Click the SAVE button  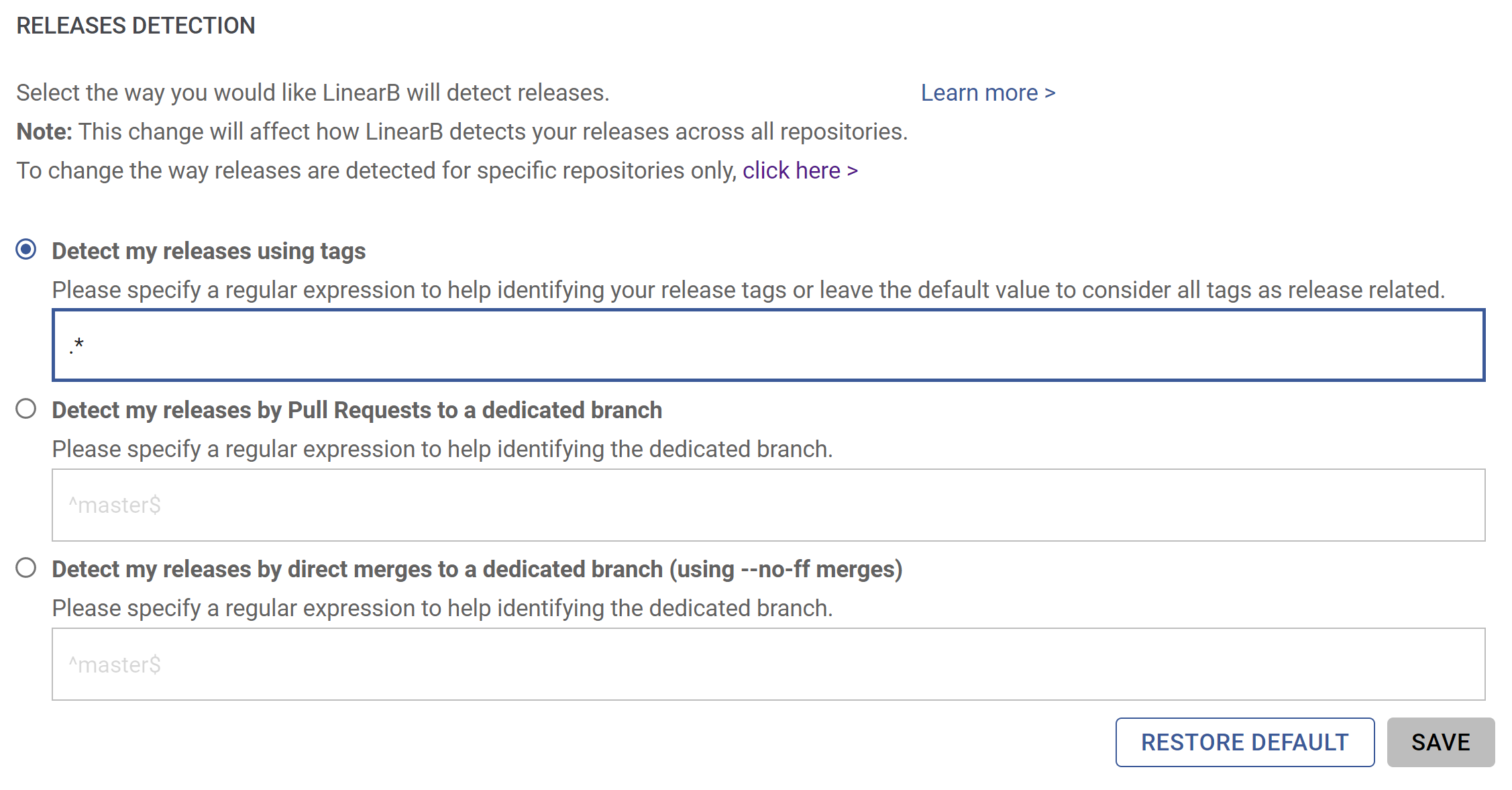pyautogui.click(x=1441, y=742)
